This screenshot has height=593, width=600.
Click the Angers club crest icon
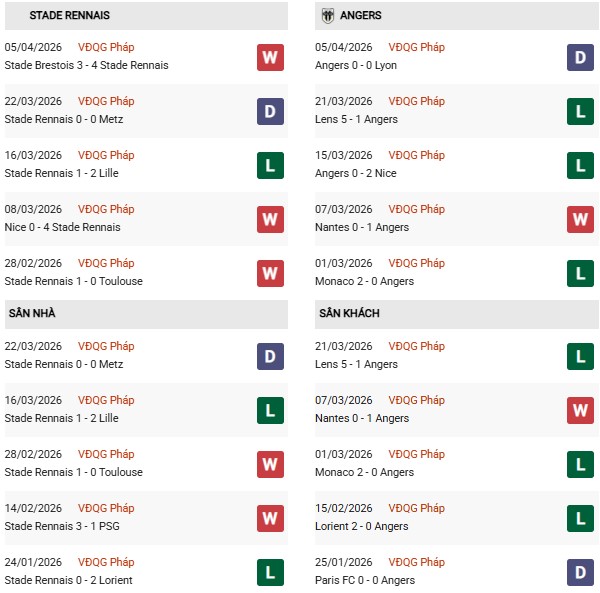[327, 16]
